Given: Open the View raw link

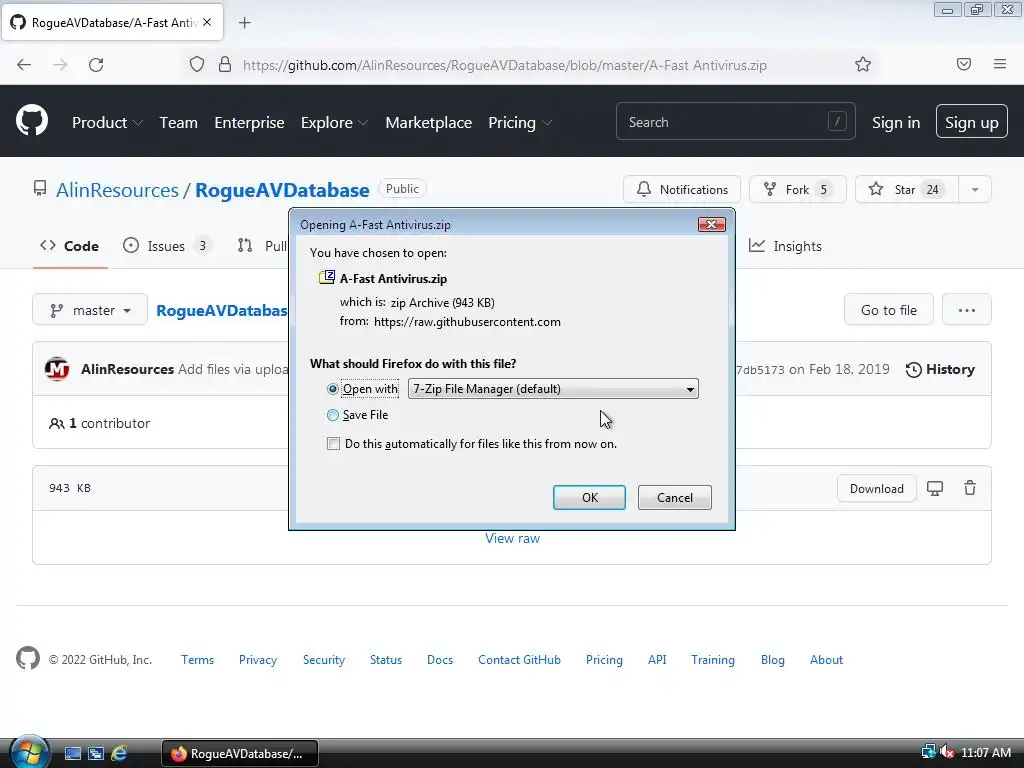Looking at the screenshot, I should 513,538.
